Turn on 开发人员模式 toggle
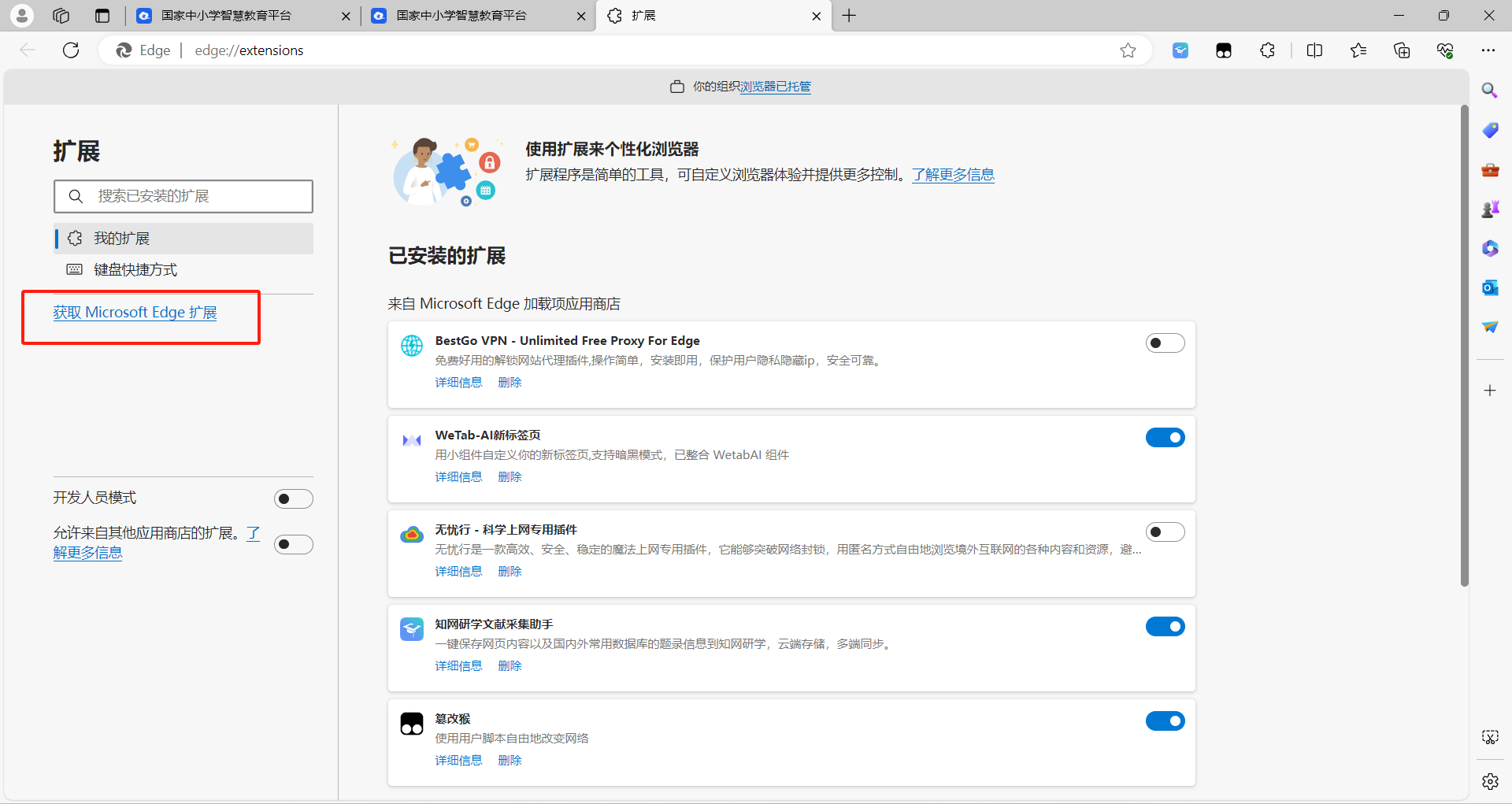 [294, 498]
